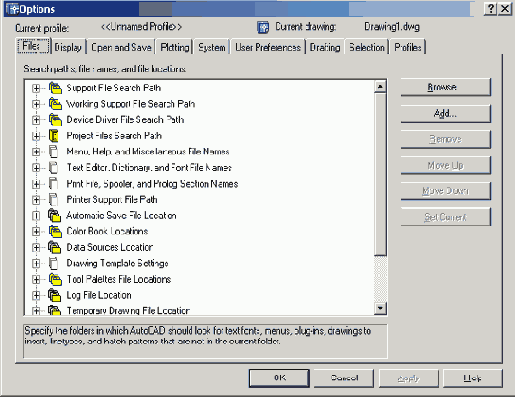Click the question mark help button in title bar
The image size is (515, 397).
[x=490, y=9]
